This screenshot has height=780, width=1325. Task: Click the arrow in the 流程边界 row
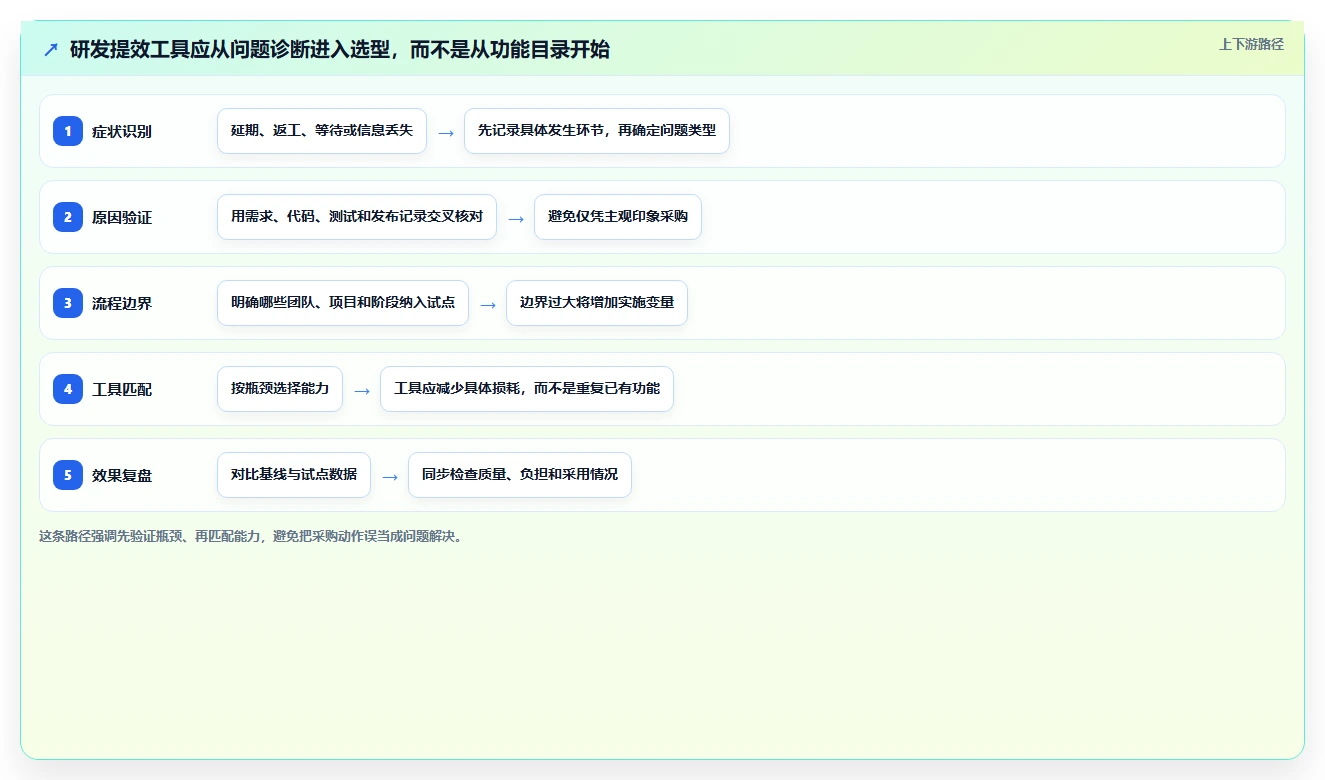488,304
